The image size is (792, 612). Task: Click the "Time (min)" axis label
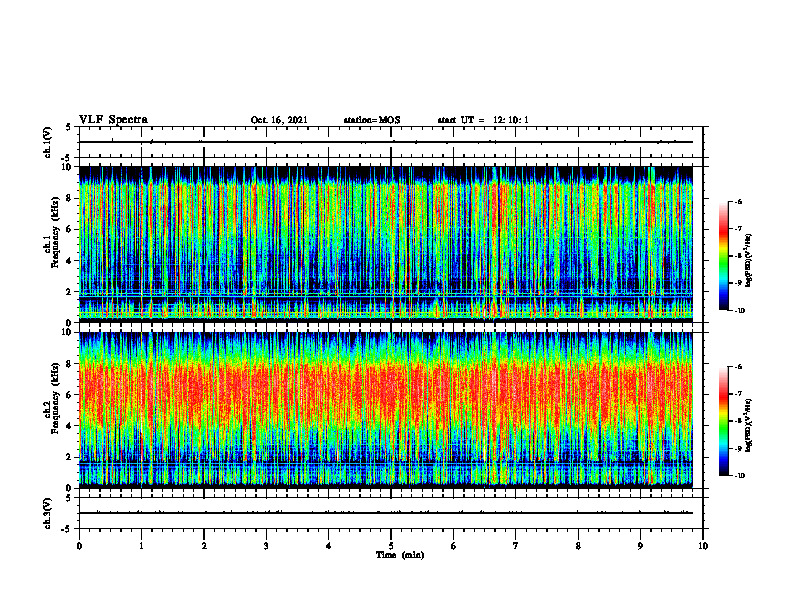400,555
